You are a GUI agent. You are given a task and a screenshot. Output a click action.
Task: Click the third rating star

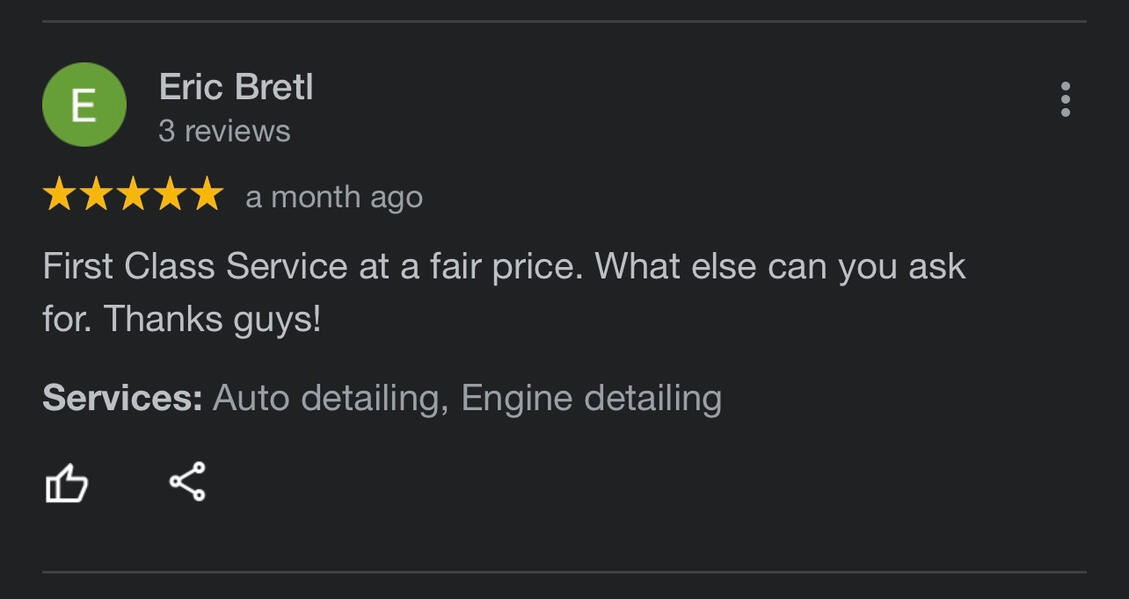click(133, 195)
